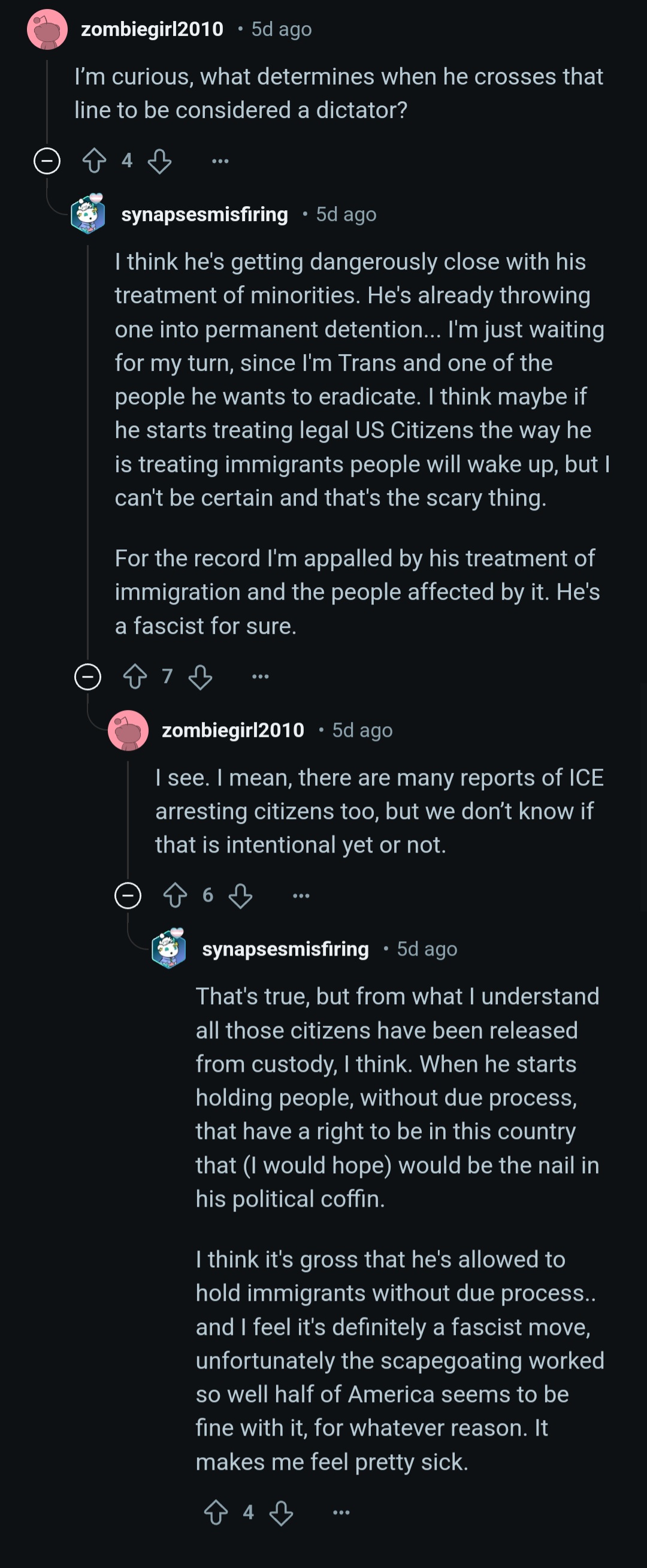Upvote the ICE arresting citizens comment

[x=176, y=895]
